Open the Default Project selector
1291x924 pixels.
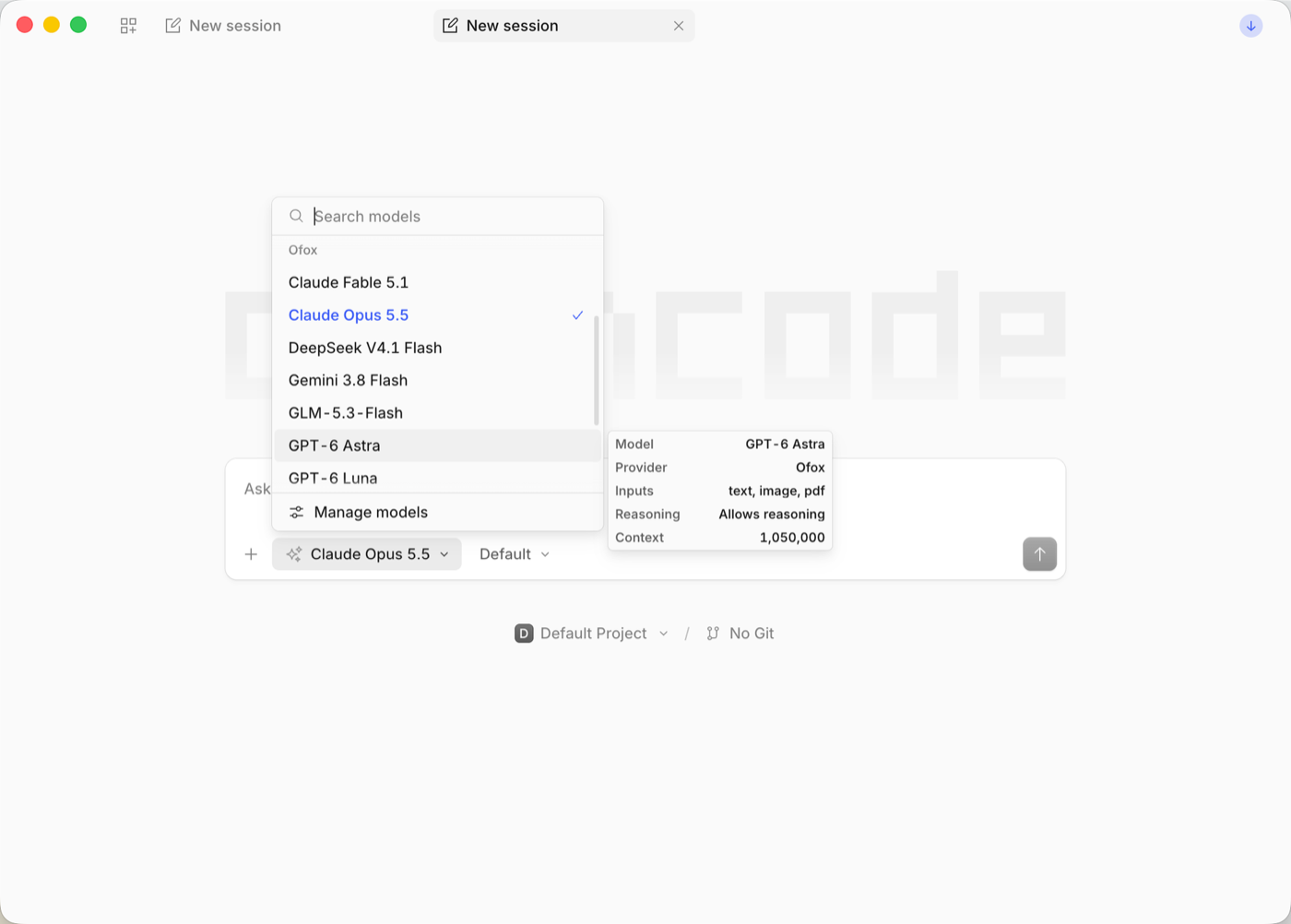(x=591, y=634)
